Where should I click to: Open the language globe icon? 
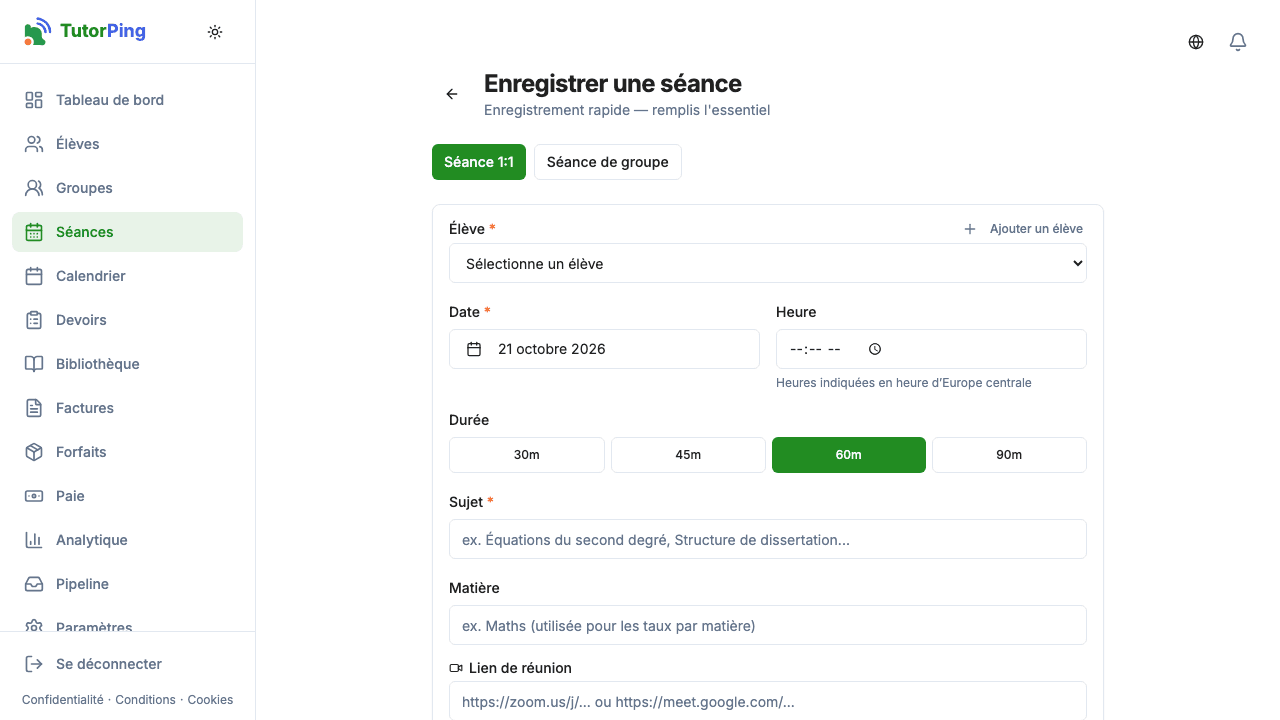1196,42
